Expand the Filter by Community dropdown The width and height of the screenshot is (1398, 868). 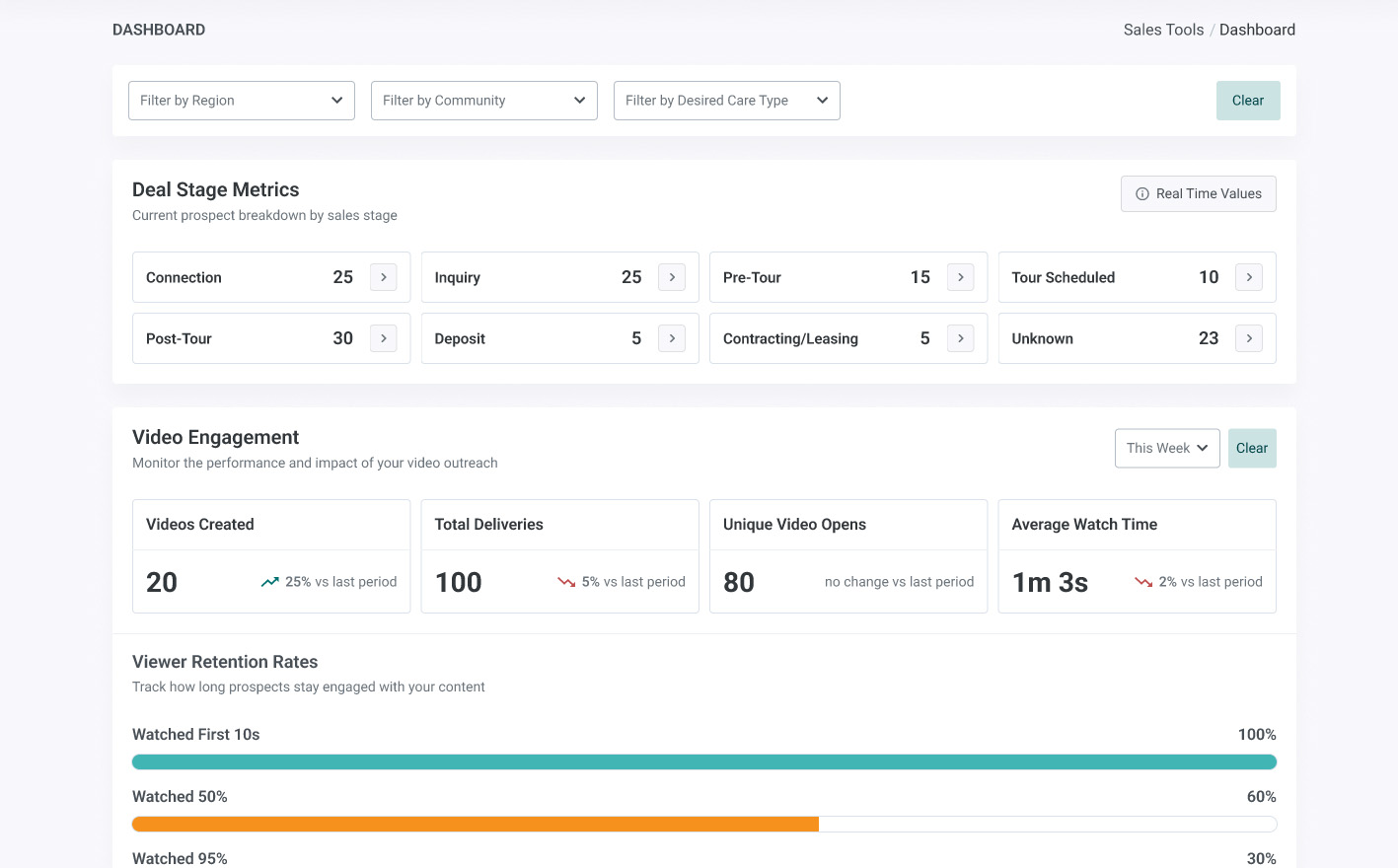484,101
